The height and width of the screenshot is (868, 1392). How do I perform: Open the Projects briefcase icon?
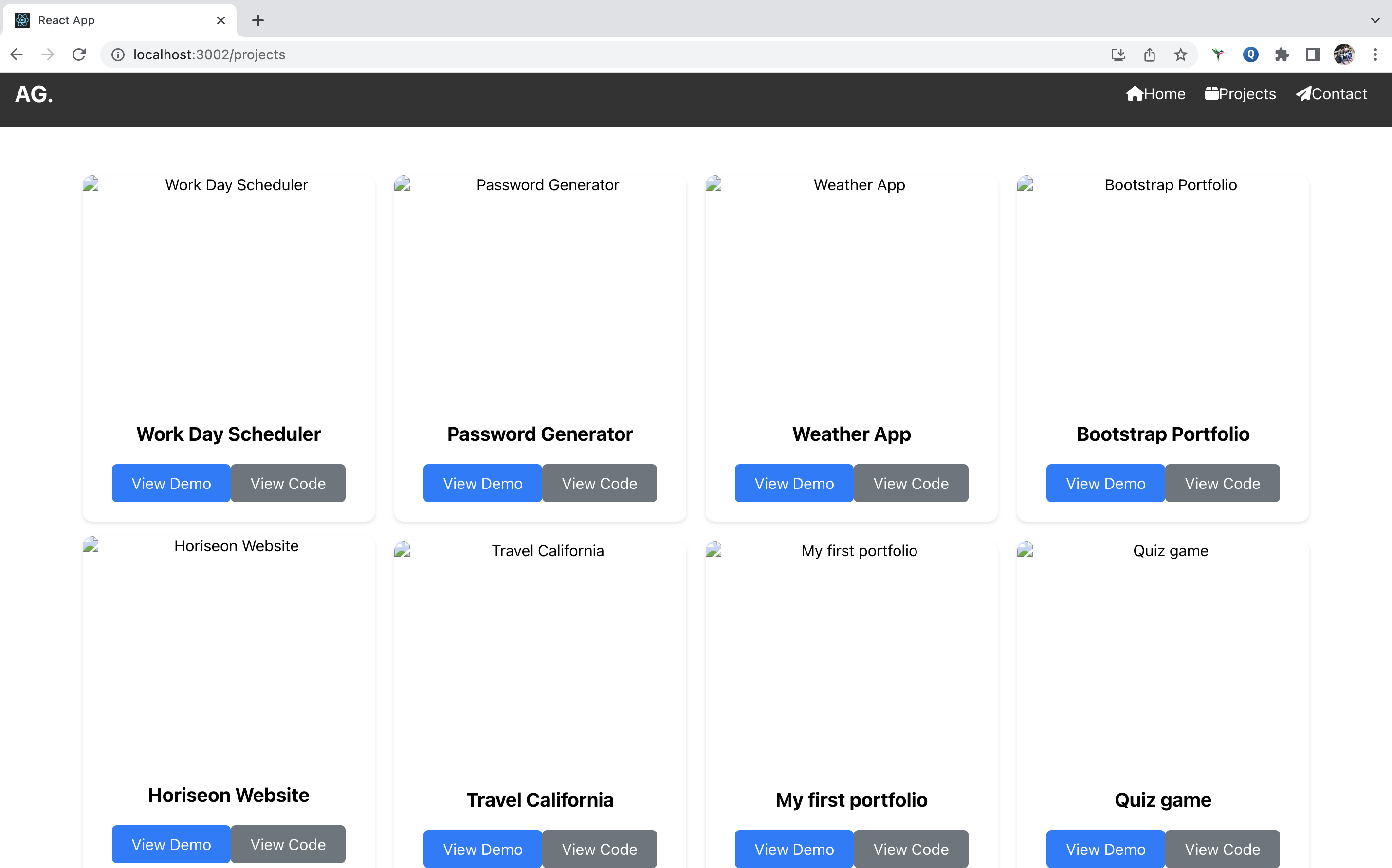coord(1213,93)
